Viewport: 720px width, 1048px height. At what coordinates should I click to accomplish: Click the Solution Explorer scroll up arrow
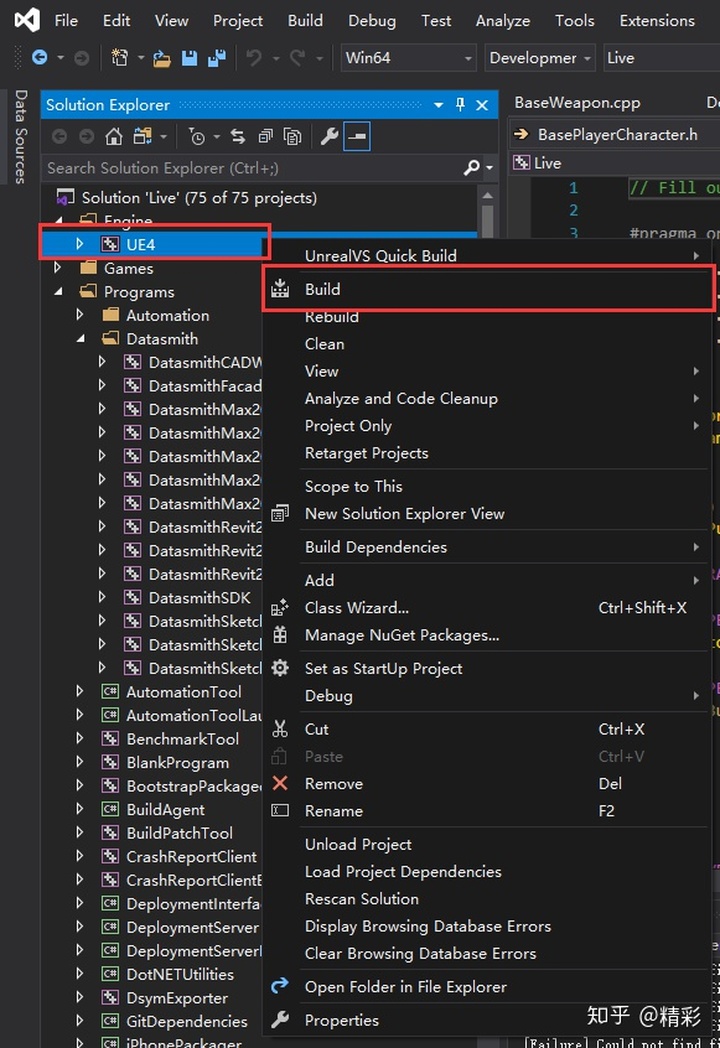pyautogui.click(x=487, y=195)
